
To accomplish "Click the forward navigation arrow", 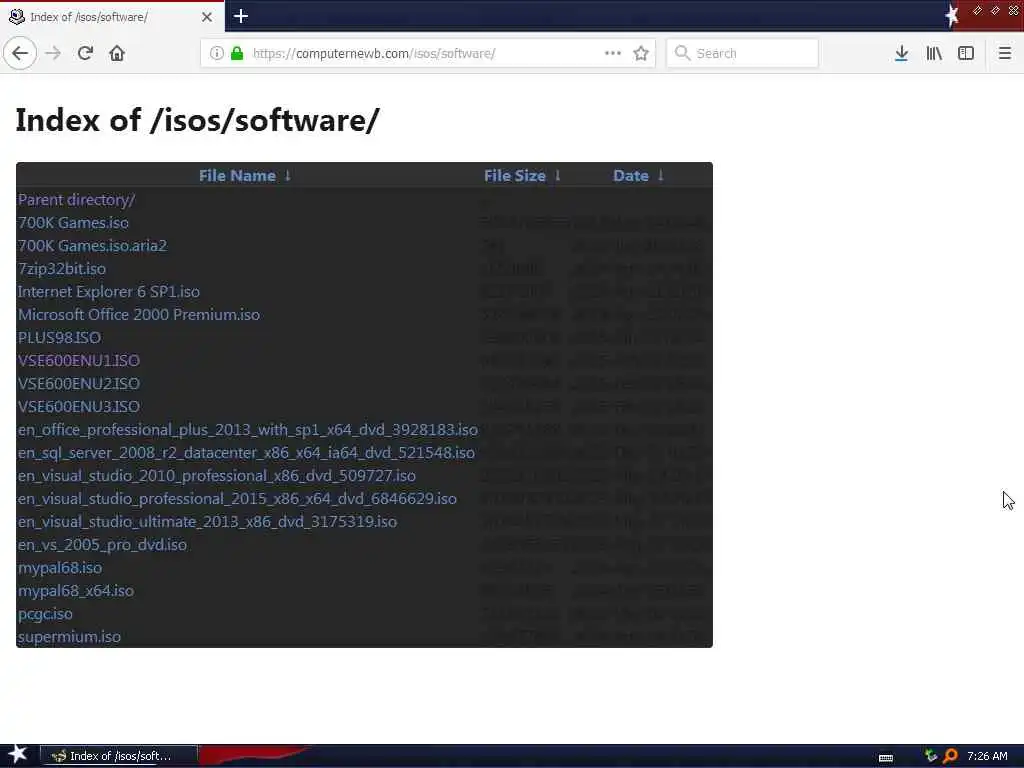I will point(53,53).
